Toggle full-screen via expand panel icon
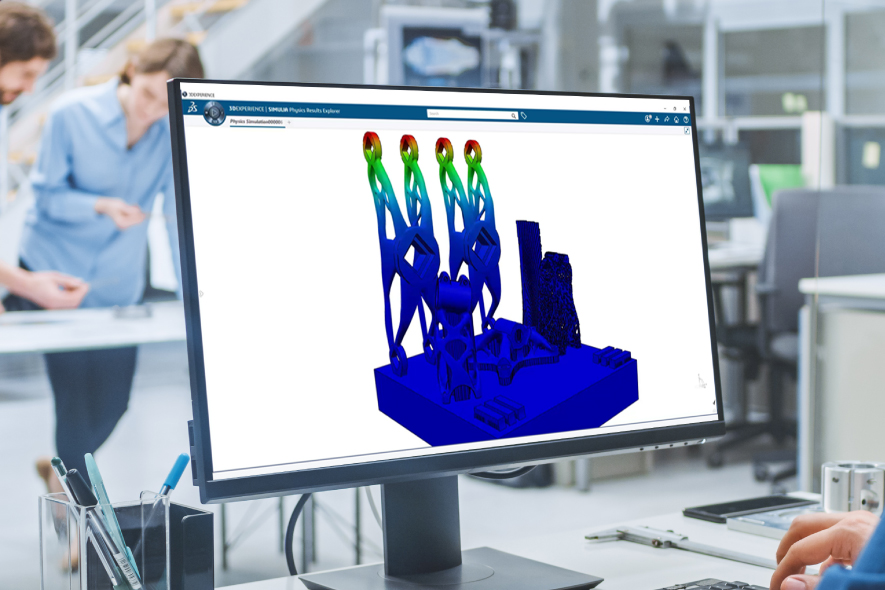This screenshot has width=885, height=590. 687,131
